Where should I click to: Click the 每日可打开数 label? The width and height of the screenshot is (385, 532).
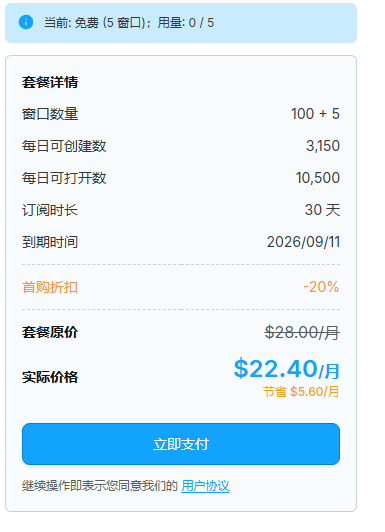point(64,178)
